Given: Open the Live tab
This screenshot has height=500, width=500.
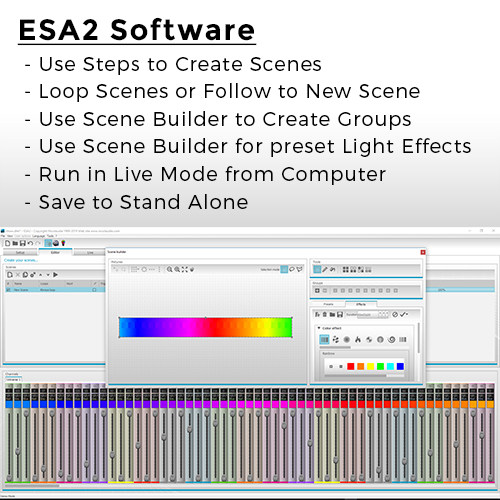Looking at the screenshot, I should pos(90,253).
